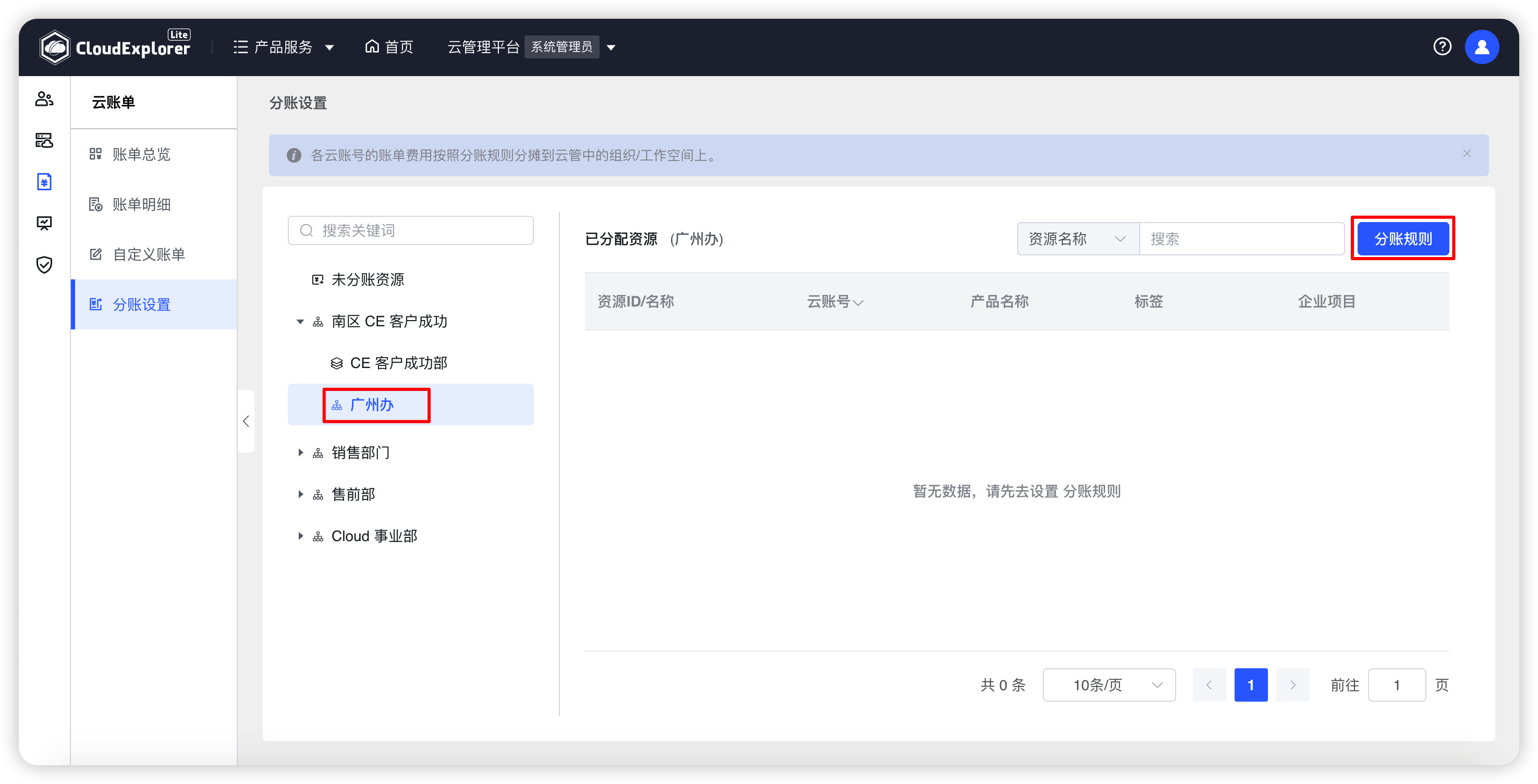This screenshot has height=784, width=1538.
Task: Open the 云账号 column filter
Action: (x=858, y=303)
